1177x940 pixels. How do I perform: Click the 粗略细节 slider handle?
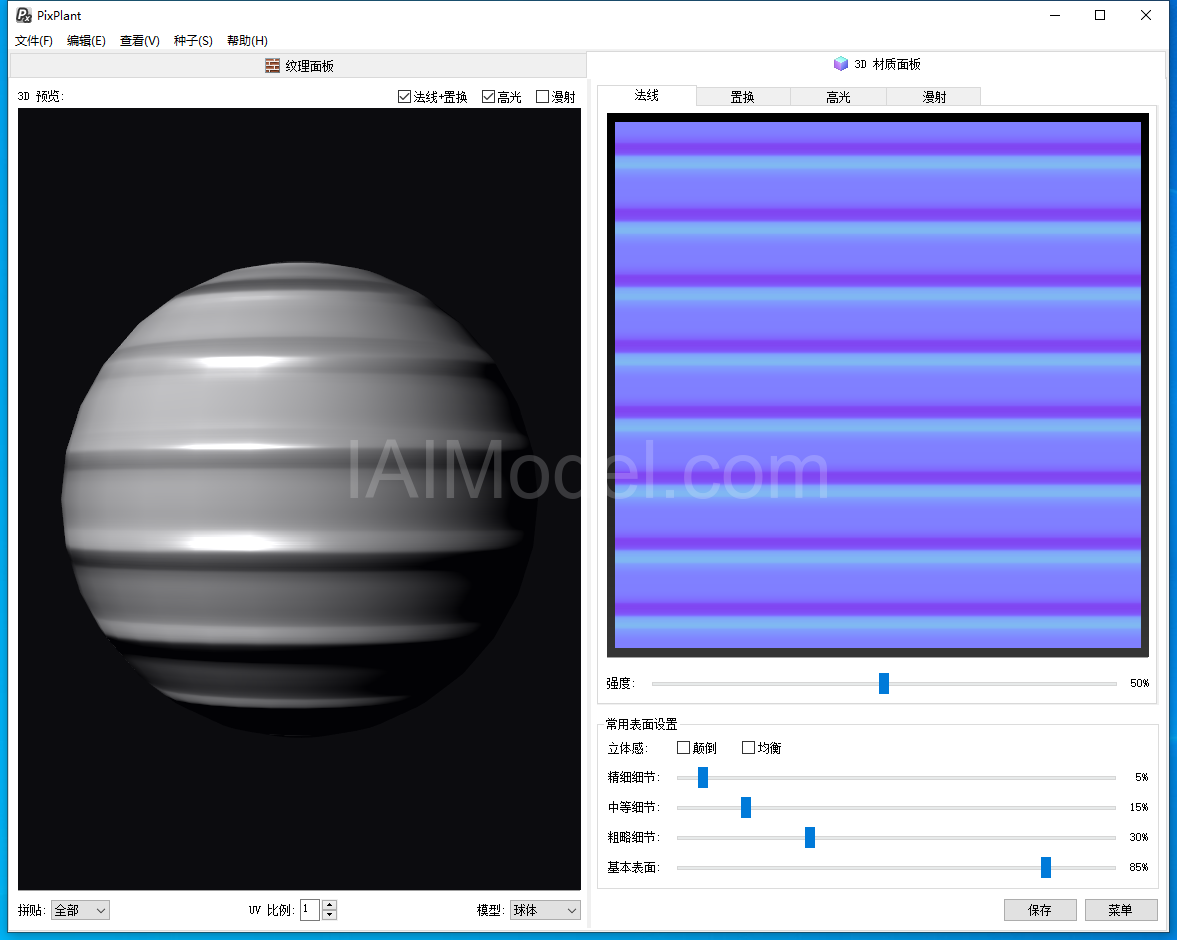coord(809,837)
